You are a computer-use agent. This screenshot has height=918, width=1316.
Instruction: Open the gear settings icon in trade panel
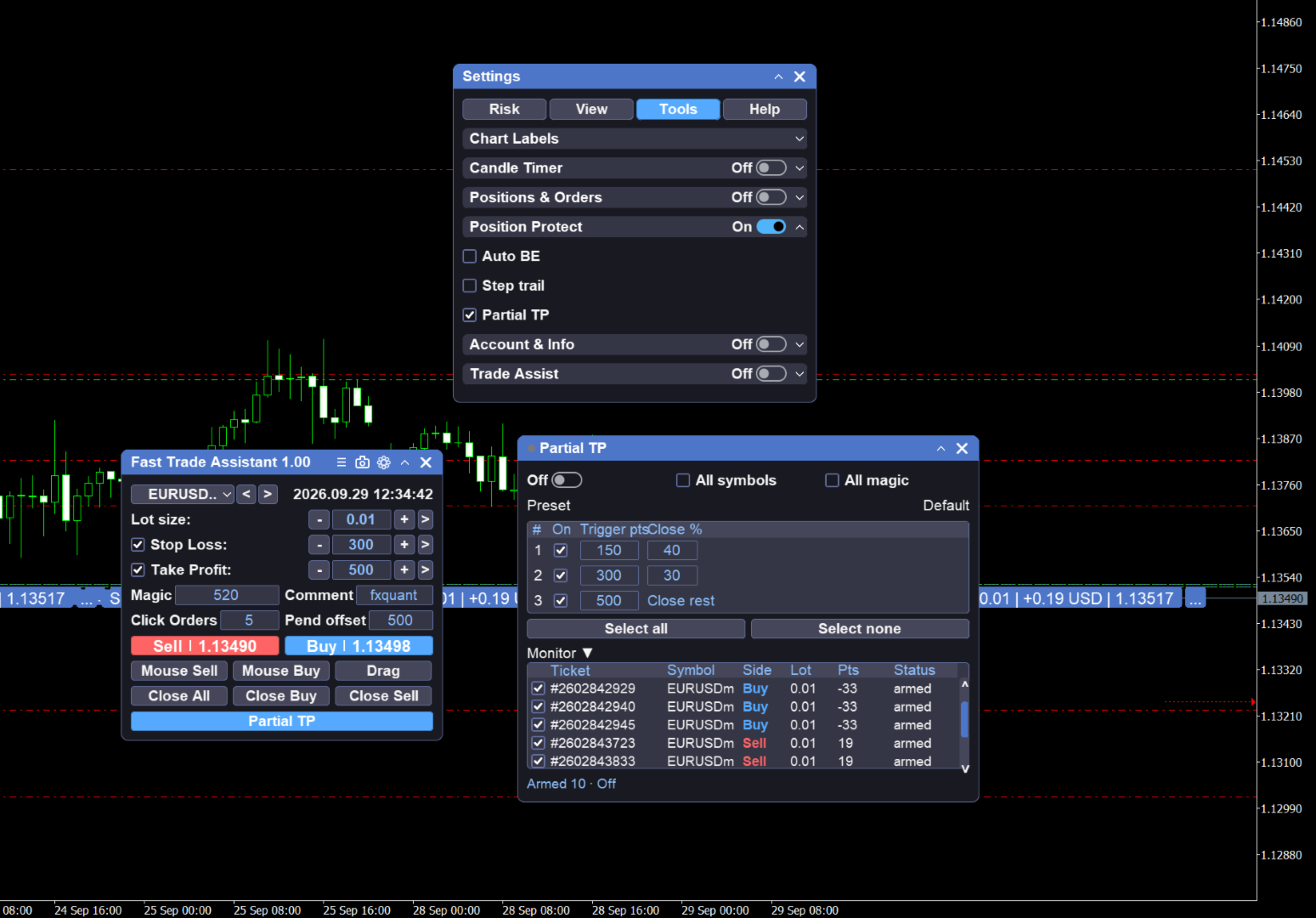(x=384, y=462)
